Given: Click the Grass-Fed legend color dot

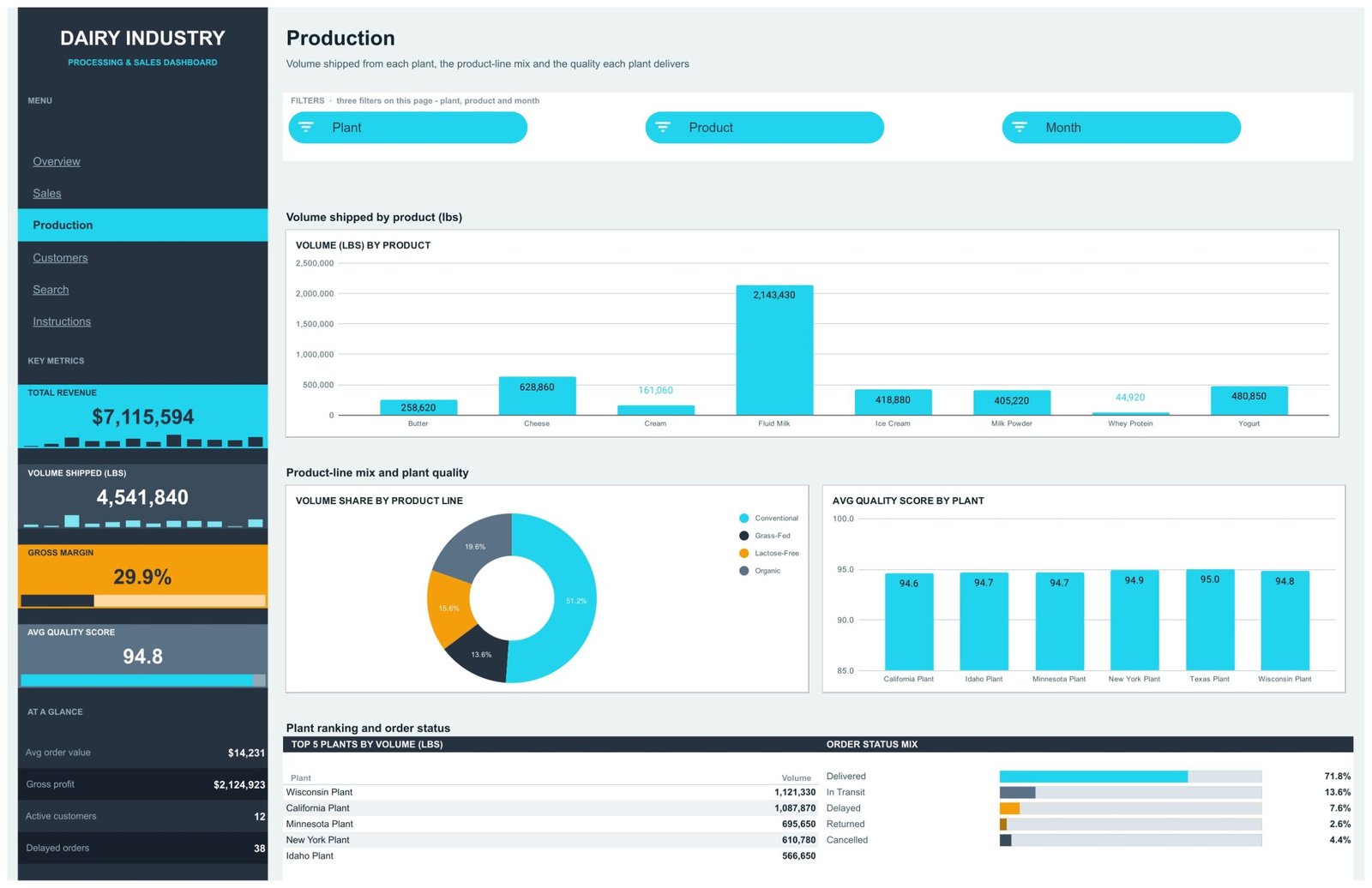Looking at the screenshot, I should coord(744,536).
